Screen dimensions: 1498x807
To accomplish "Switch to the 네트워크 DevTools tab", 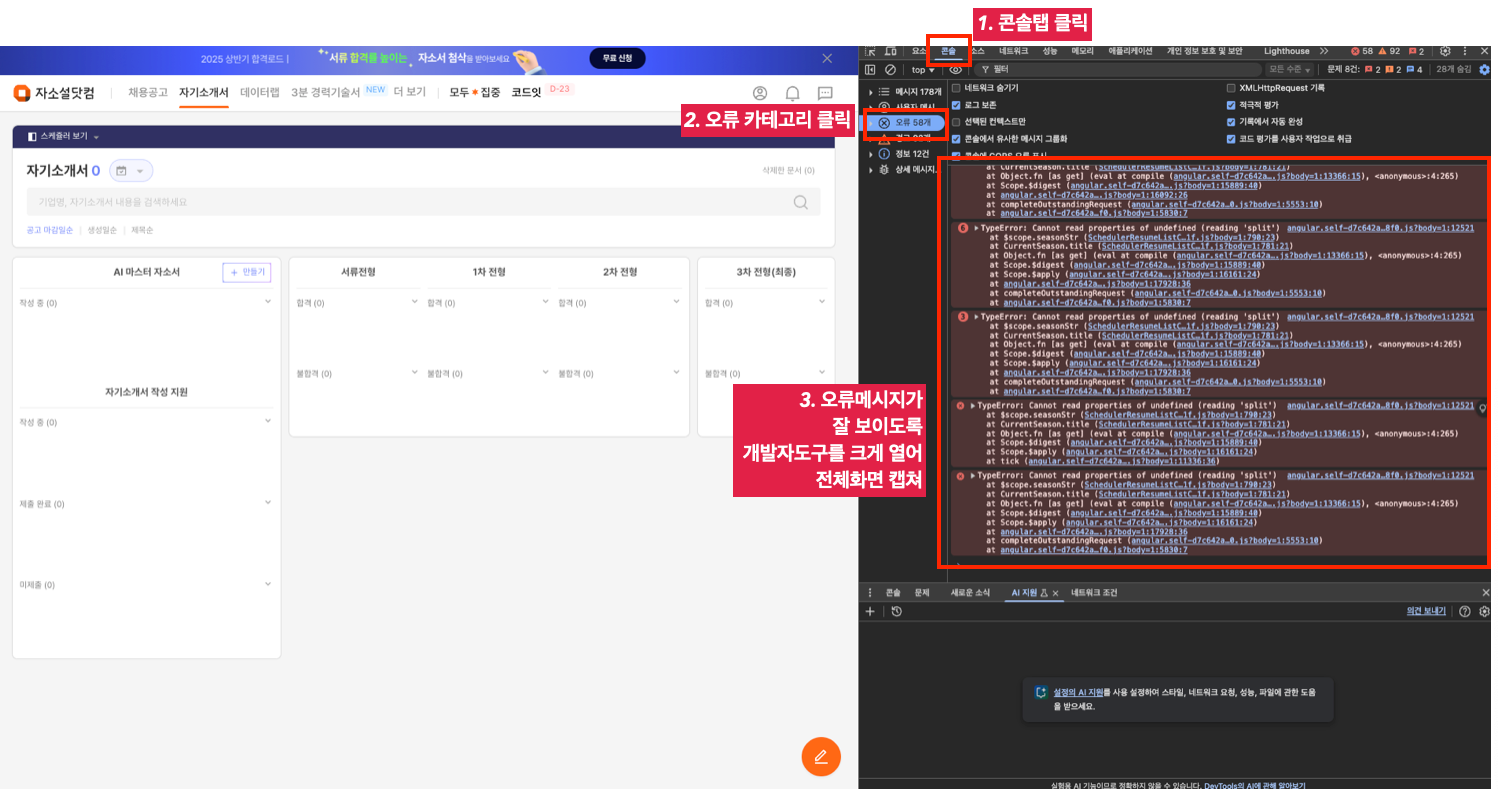I will click(x=1013, y=51).
